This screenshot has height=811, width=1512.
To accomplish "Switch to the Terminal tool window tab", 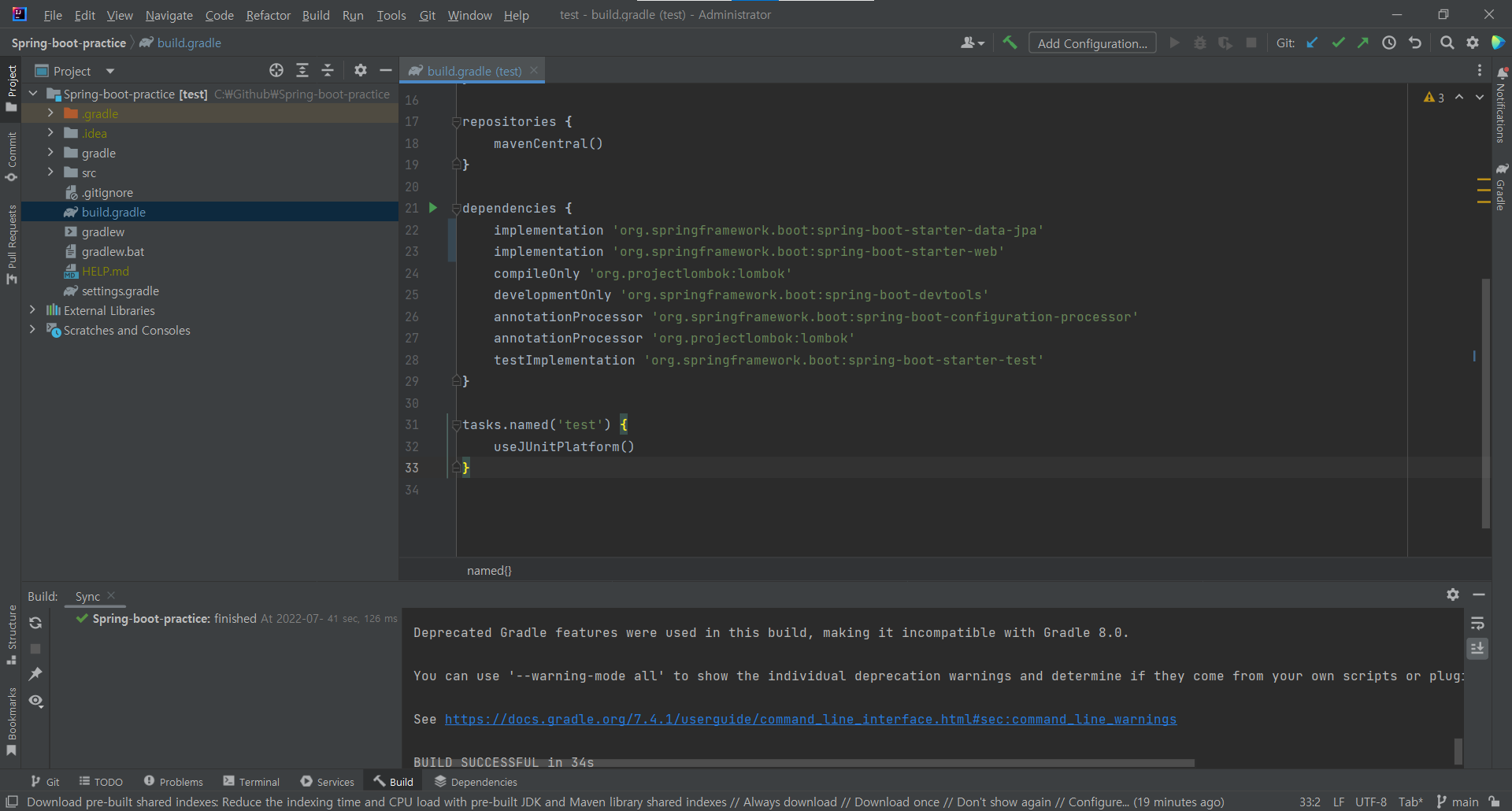I will (x=251, y=781).
